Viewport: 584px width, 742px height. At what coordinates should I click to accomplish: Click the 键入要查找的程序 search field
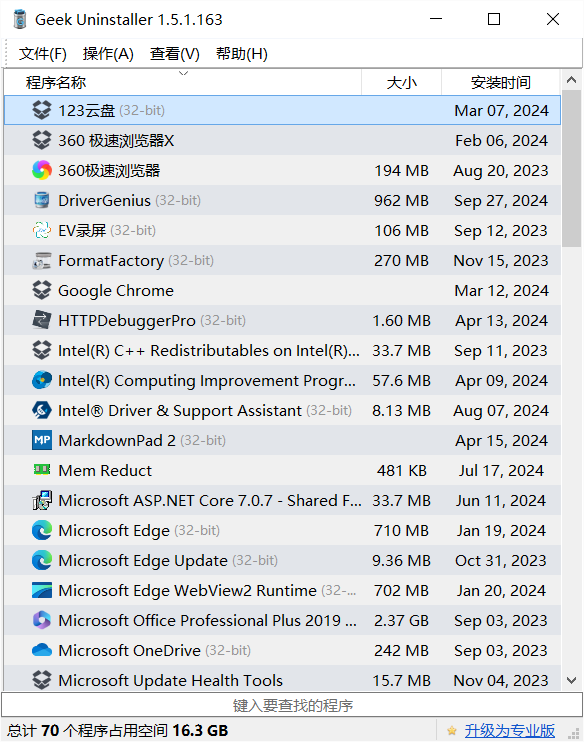(292, 705)
